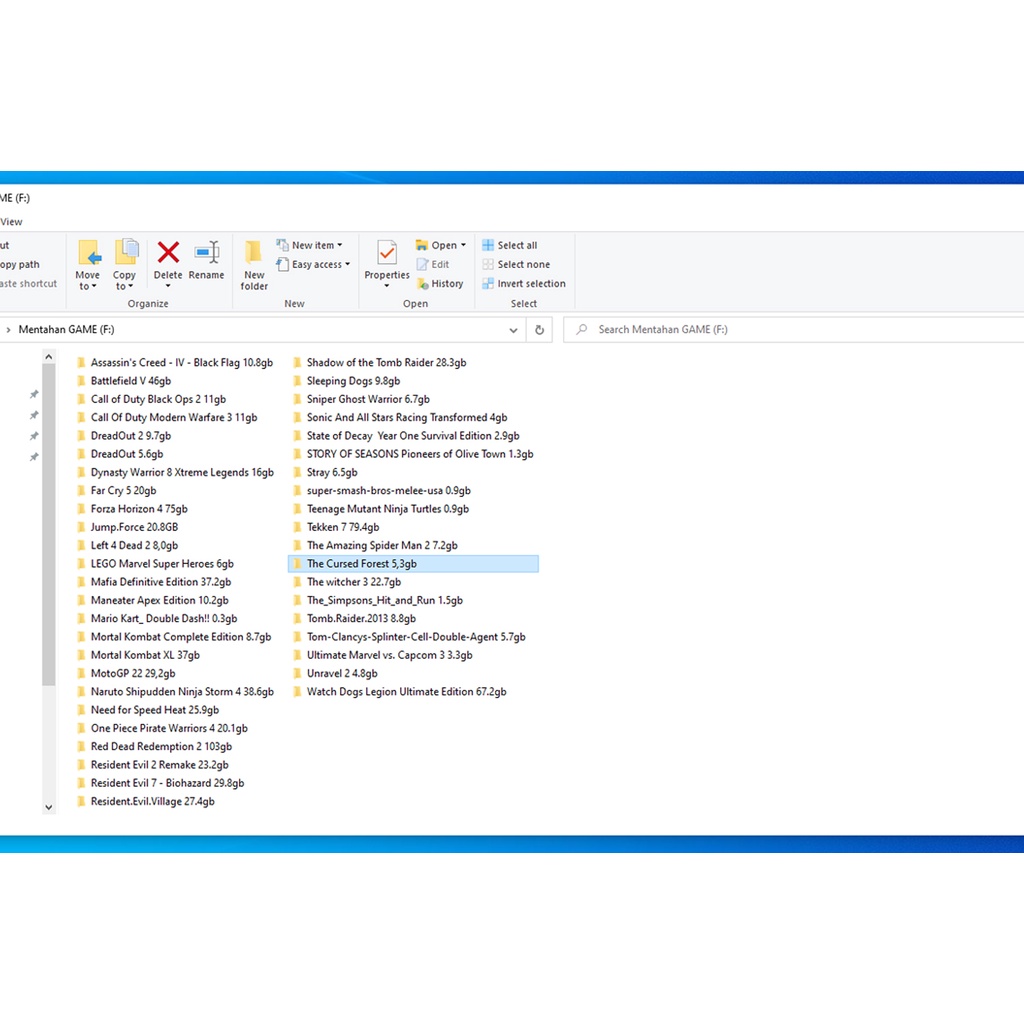The image size is (1024, 1024).
Task: Expand the Properties dropdown arrow
Action: pyautogui.click(x=387, y=286)
